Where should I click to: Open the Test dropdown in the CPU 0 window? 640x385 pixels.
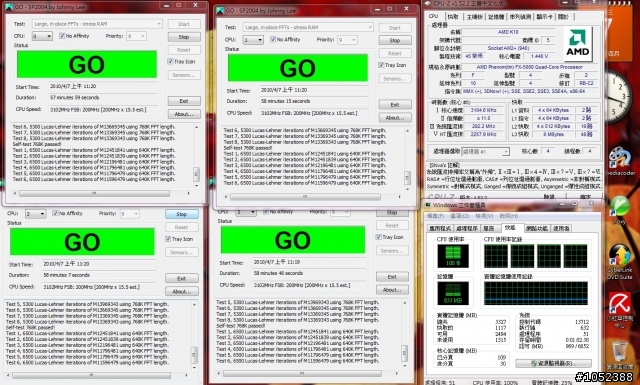97,24
